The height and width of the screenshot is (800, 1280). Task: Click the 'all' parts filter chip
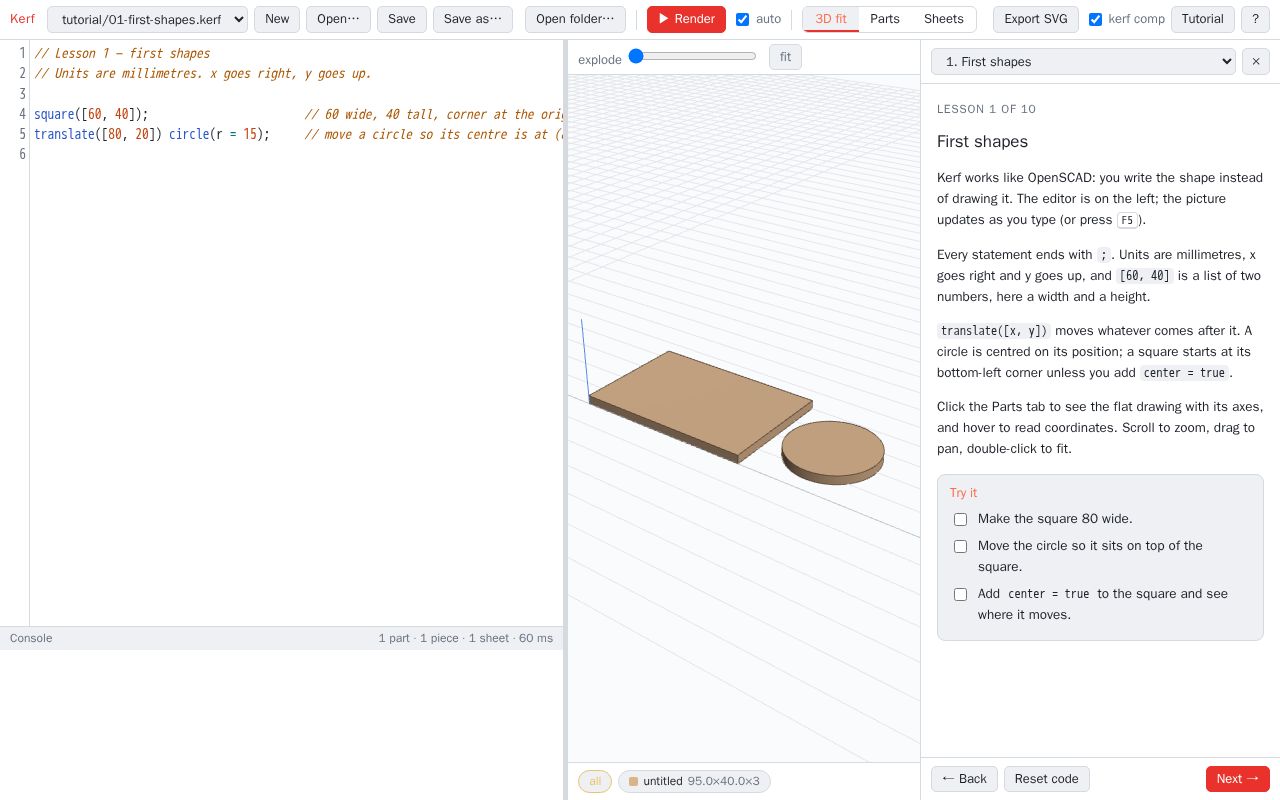[x=595, y=781]
